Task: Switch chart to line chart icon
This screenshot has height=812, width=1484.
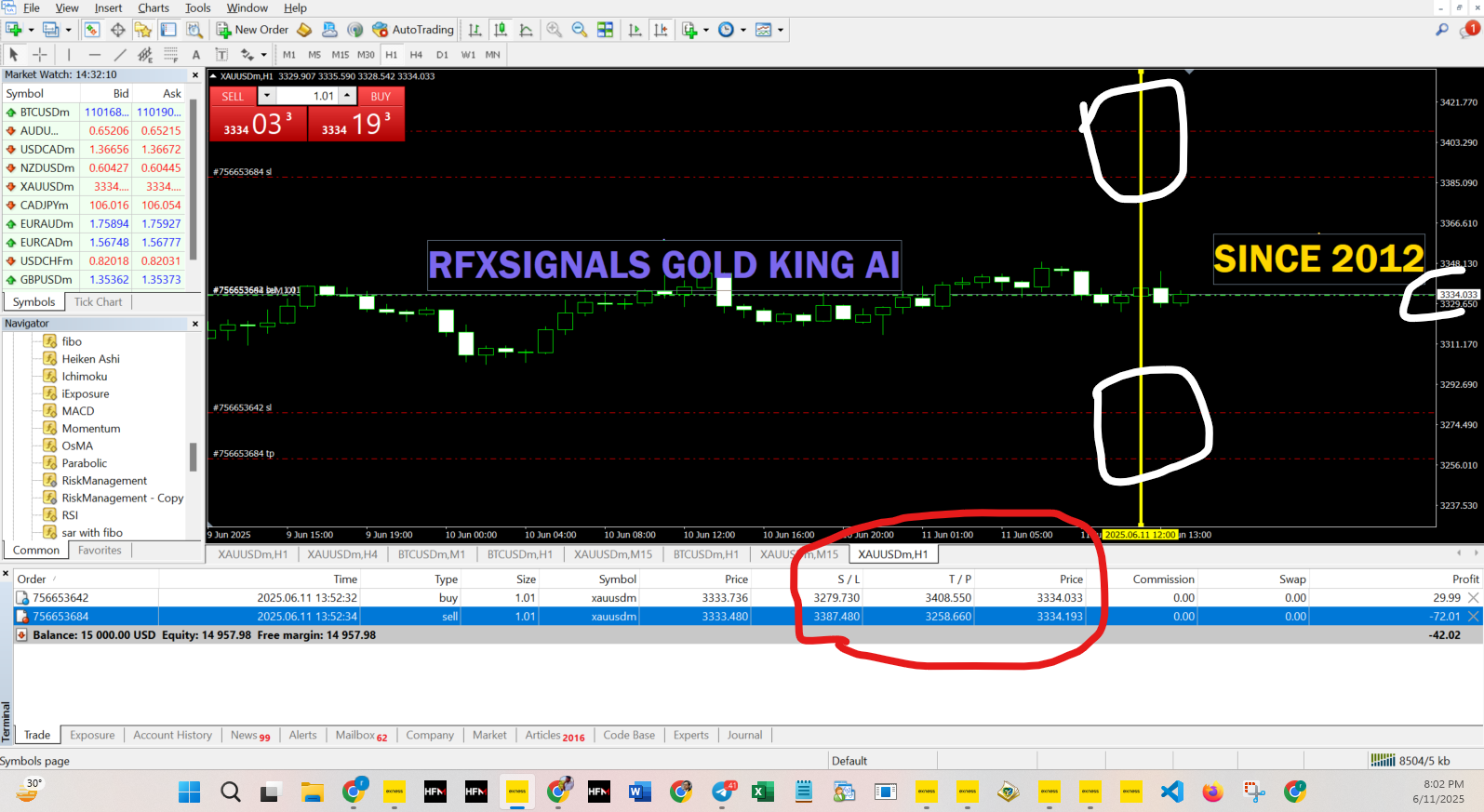Action: [526, 30]
